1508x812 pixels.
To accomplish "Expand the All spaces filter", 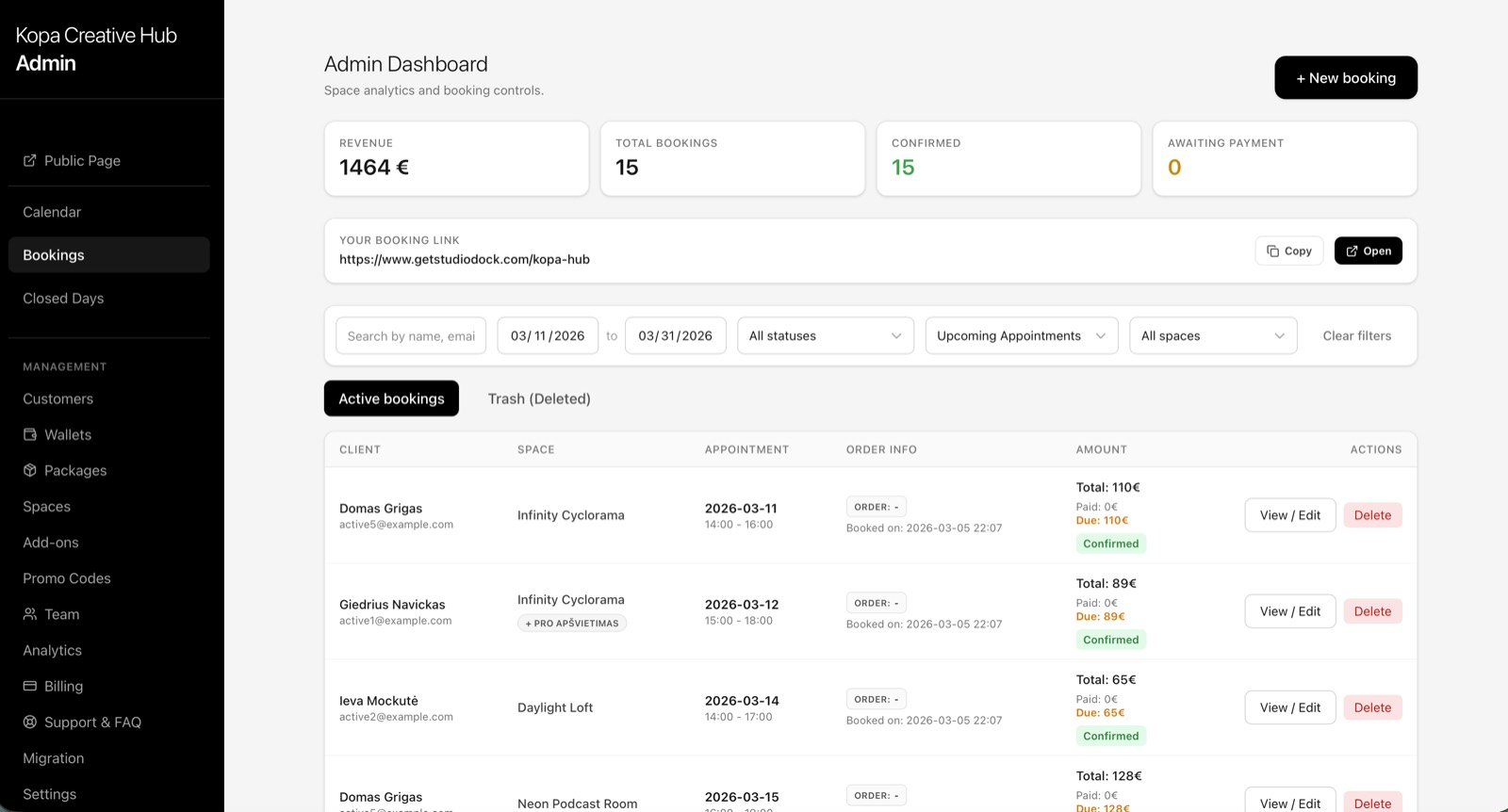I will pyautogui.click(x=1212, y=336).
